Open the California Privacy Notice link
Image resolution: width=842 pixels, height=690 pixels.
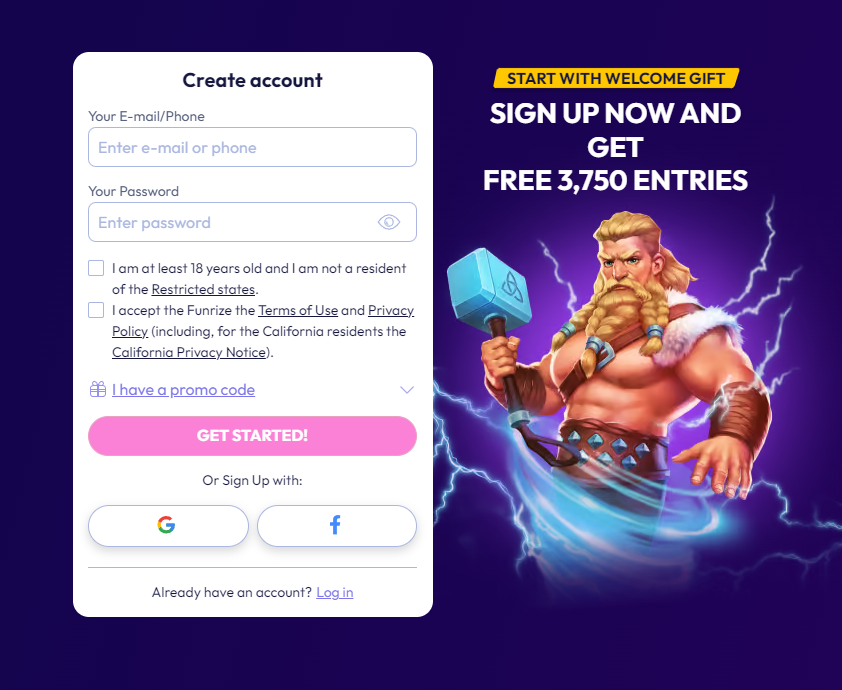click(189, 352)
